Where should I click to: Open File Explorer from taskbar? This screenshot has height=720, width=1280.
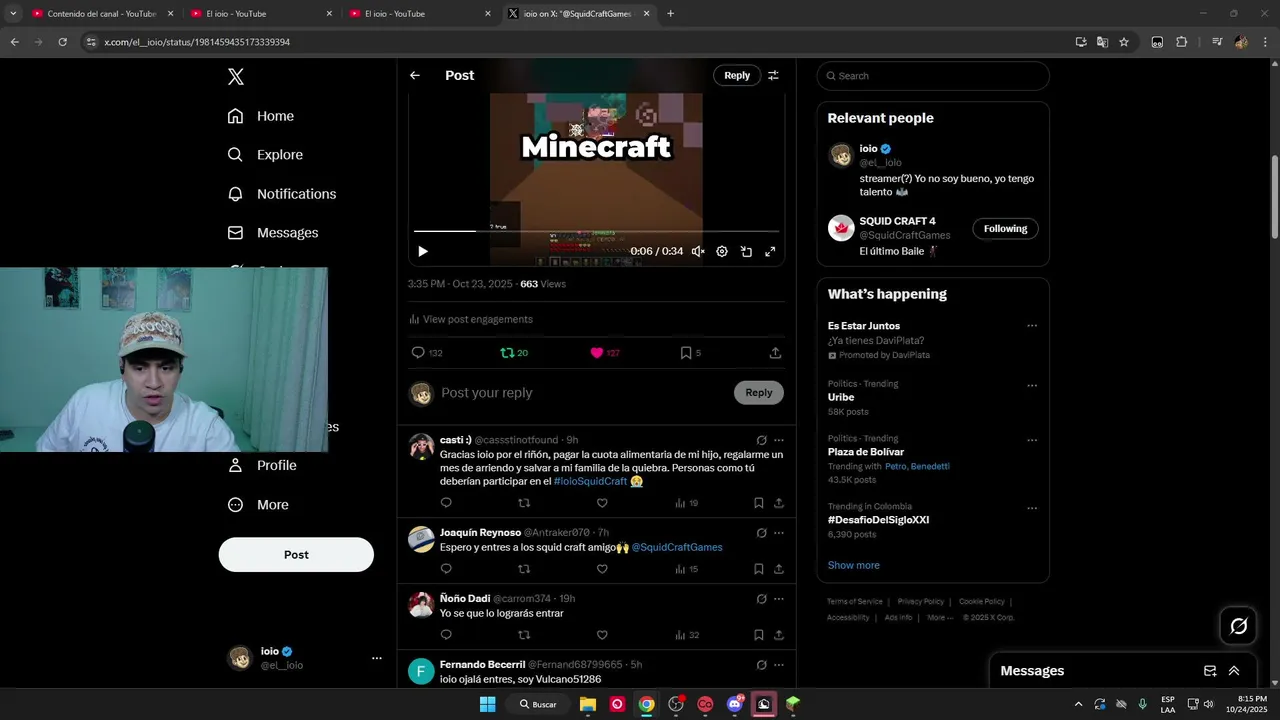pyautogui.click(x=588, y=704)
